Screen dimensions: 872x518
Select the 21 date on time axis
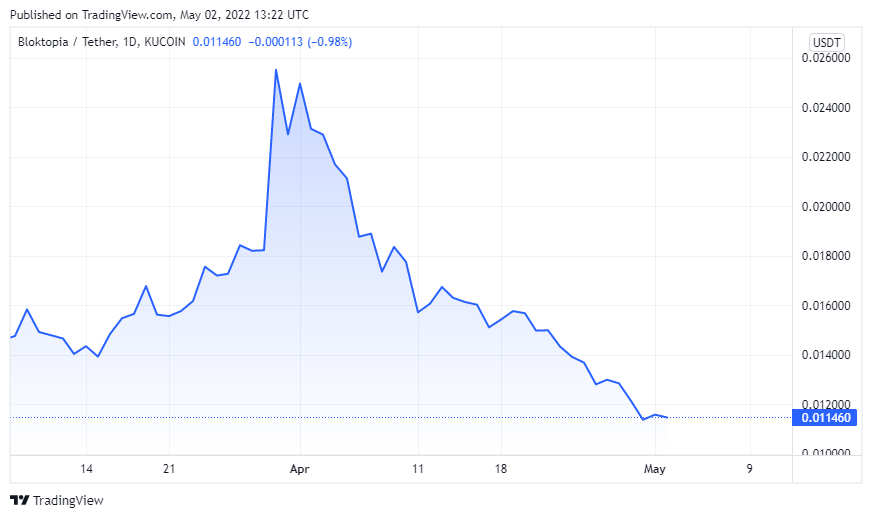pyautogui.click(x=168, y=469)
